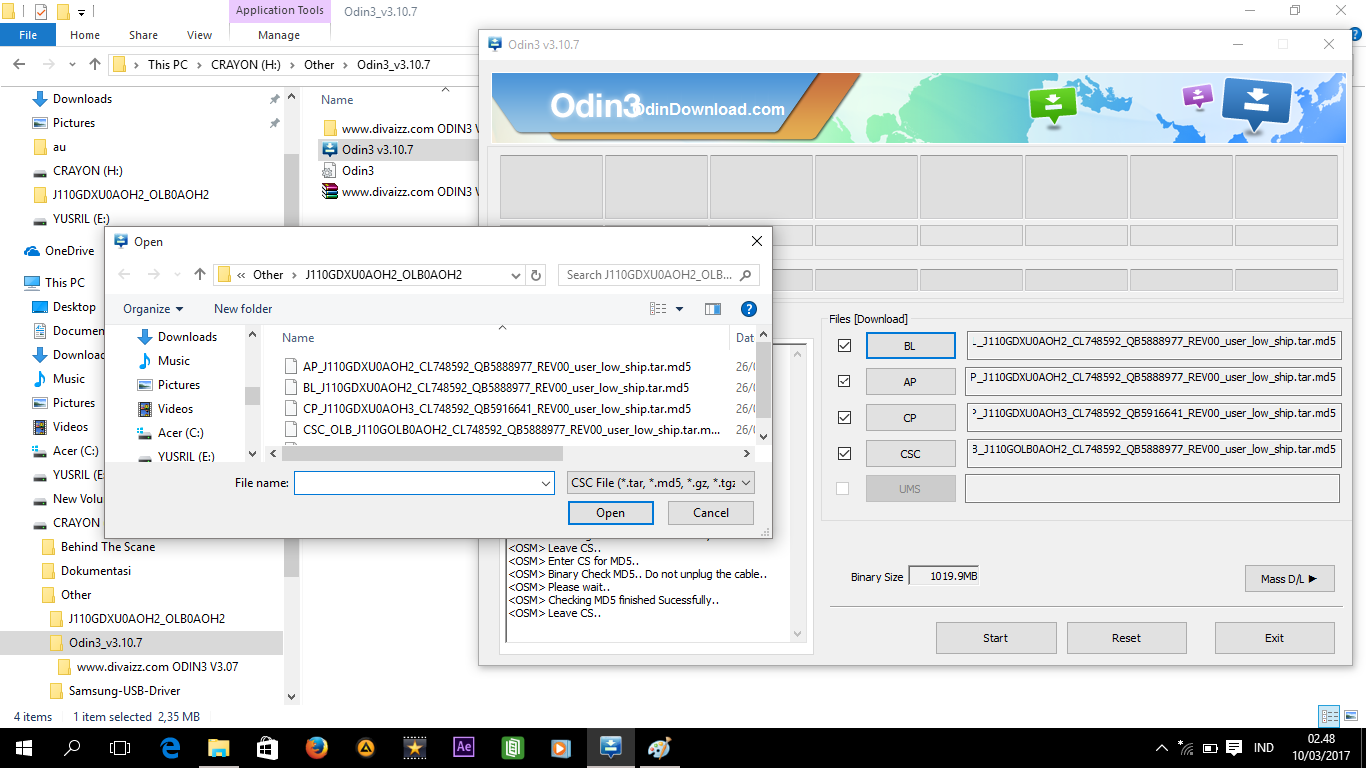Screen dimensions: 1366x768
Task: Uncheck the BL checkbox in Odin3
Action: point(845,345)
